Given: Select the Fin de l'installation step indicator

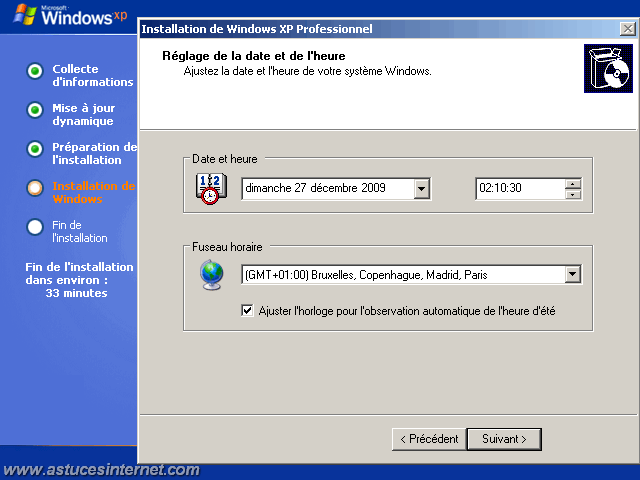Looking at the screenshot, I should (x=35, y=227).
